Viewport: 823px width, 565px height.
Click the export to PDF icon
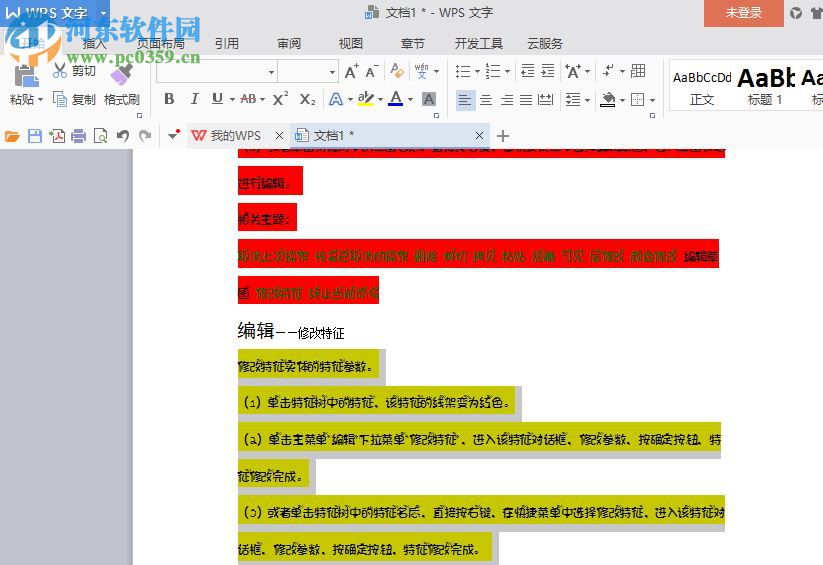point(57,137)
